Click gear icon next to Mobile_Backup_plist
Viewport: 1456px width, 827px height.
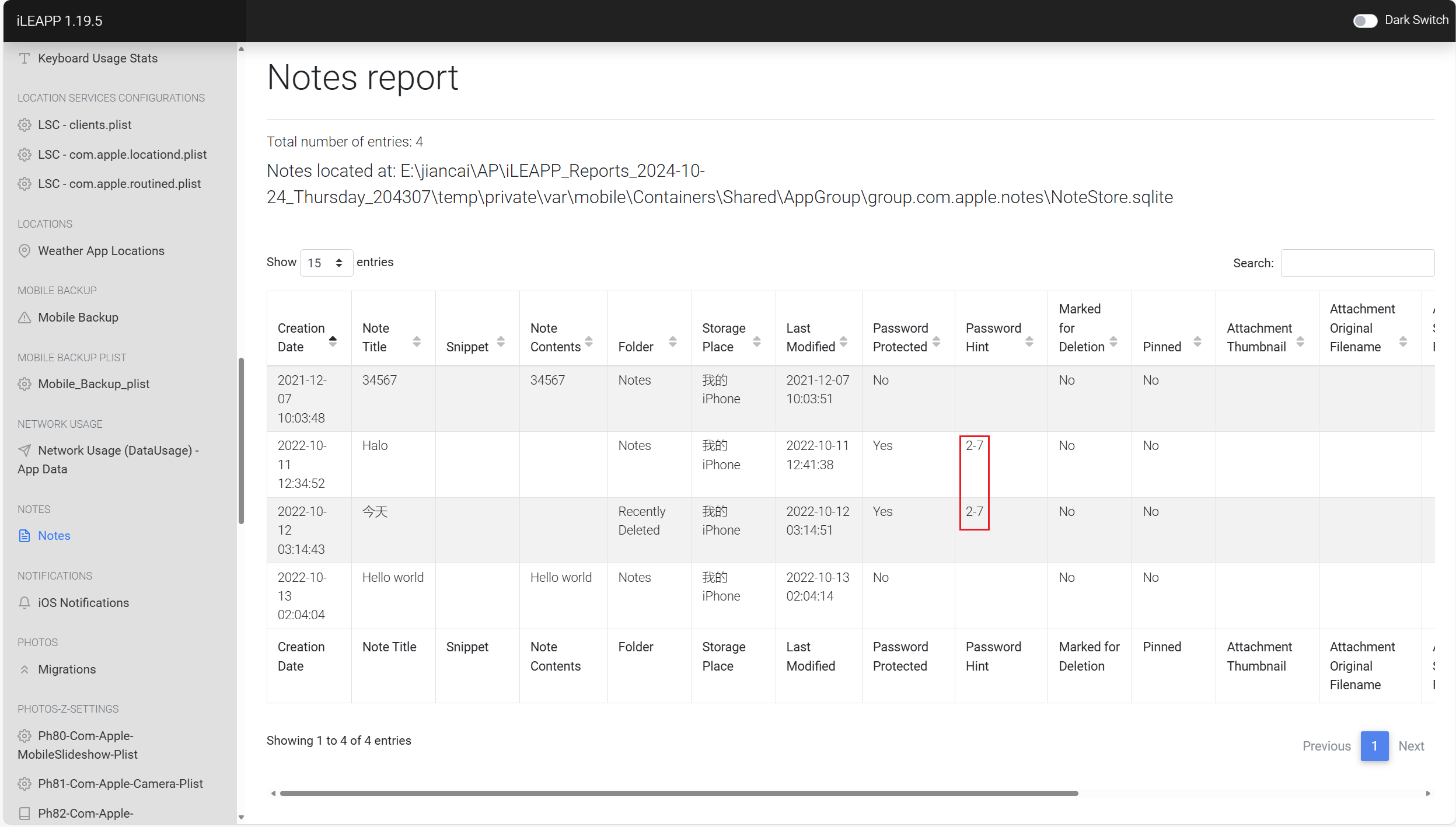25,384
